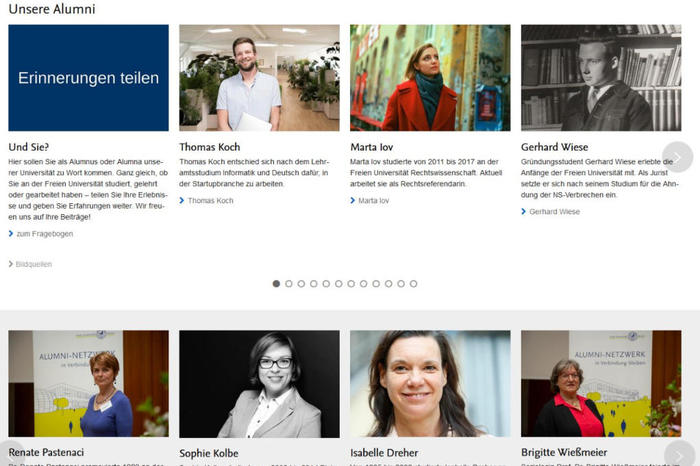This screenshot has height=466, width=700.
Task: Click the 'Marta Iov' arrow link
Action: click(373, 201)
